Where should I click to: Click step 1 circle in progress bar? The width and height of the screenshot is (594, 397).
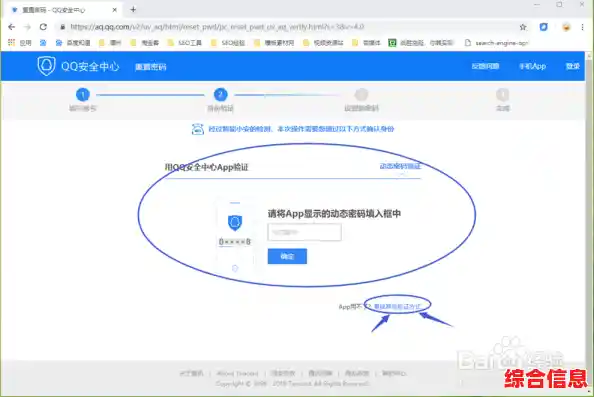pos(83,94)
